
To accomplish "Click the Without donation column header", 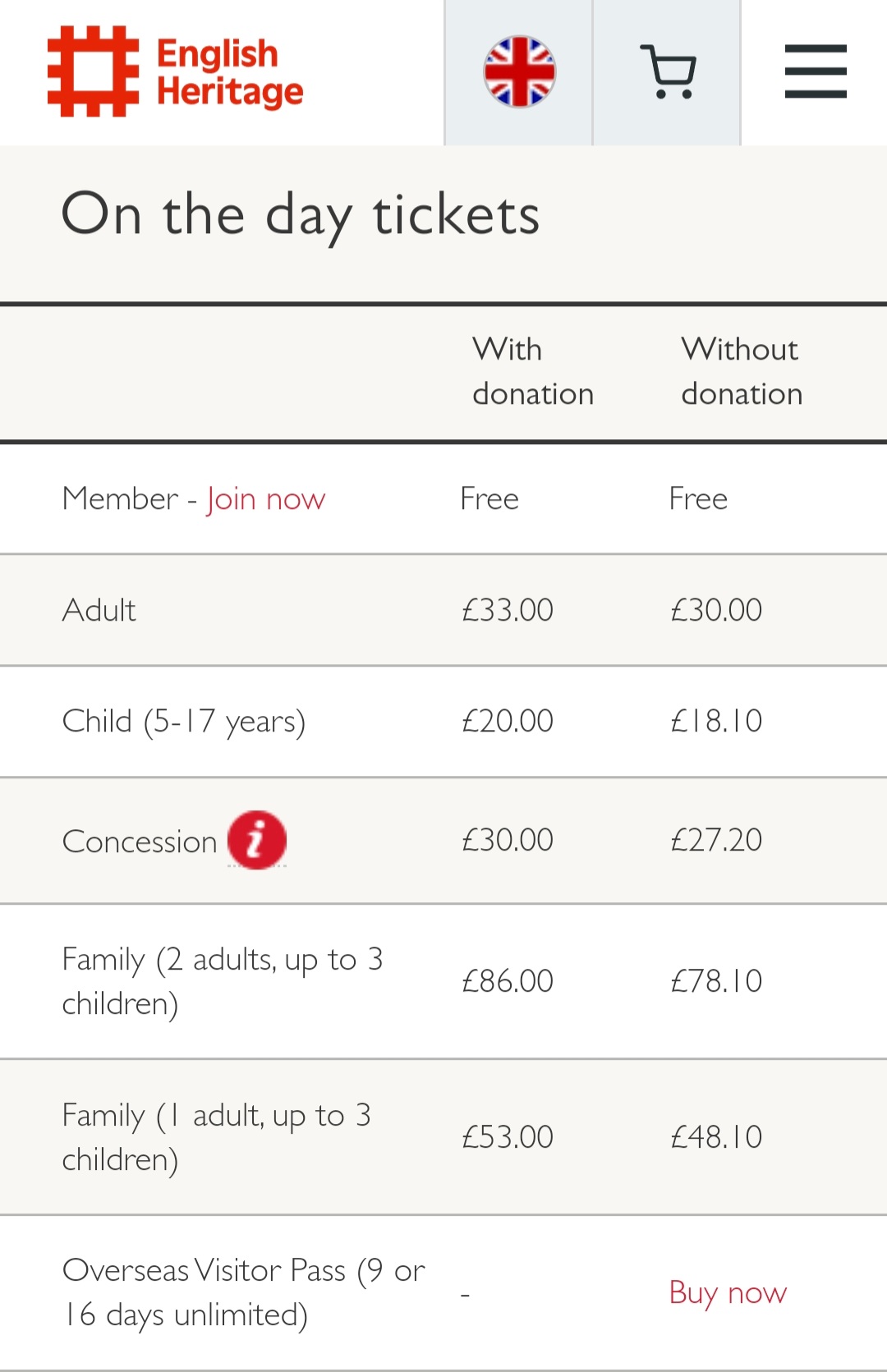I will point(741,371).
